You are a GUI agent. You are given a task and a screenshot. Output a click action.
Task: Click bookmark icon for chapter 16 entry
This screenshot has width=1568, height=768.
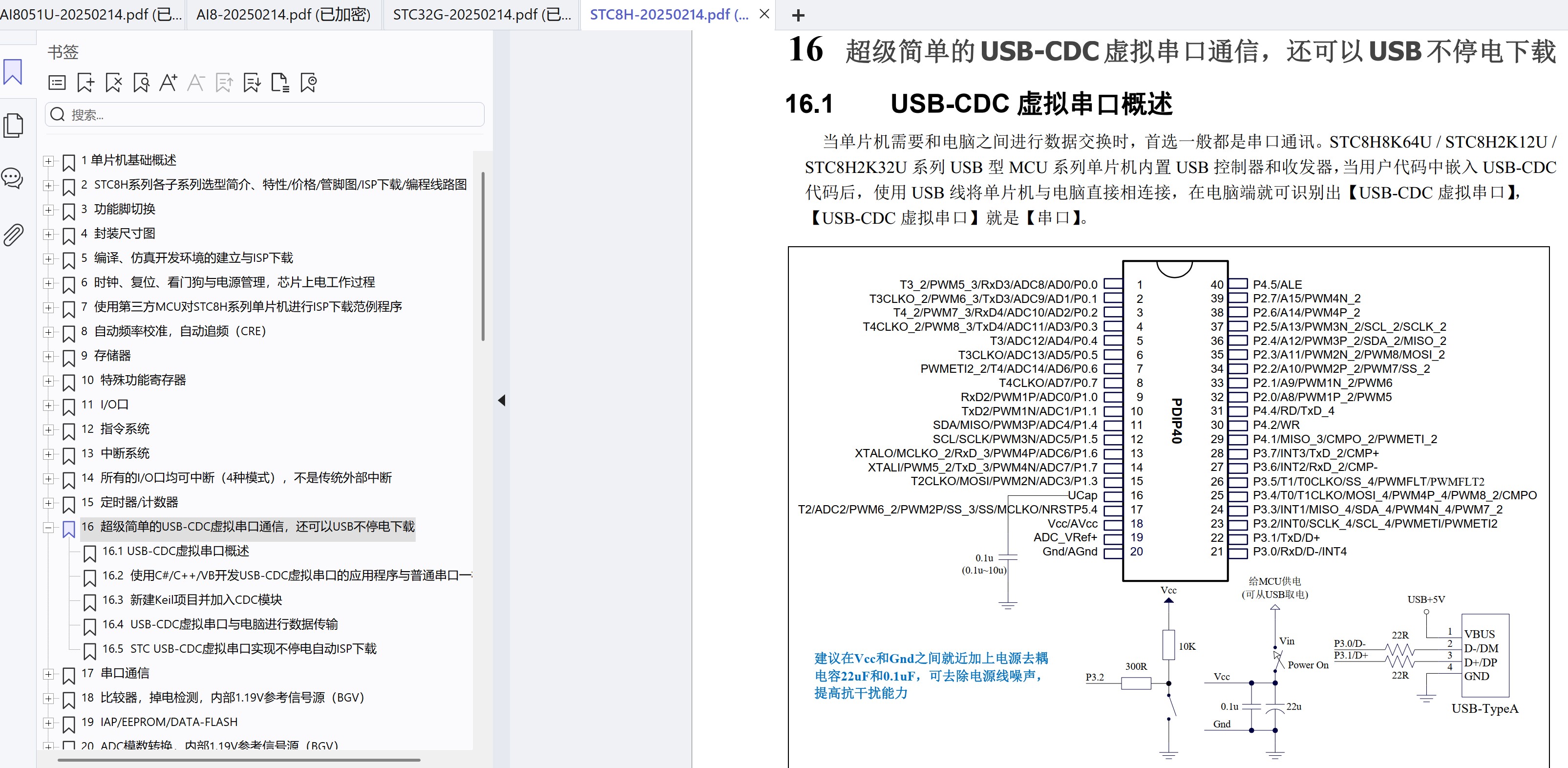pos(69,529)
